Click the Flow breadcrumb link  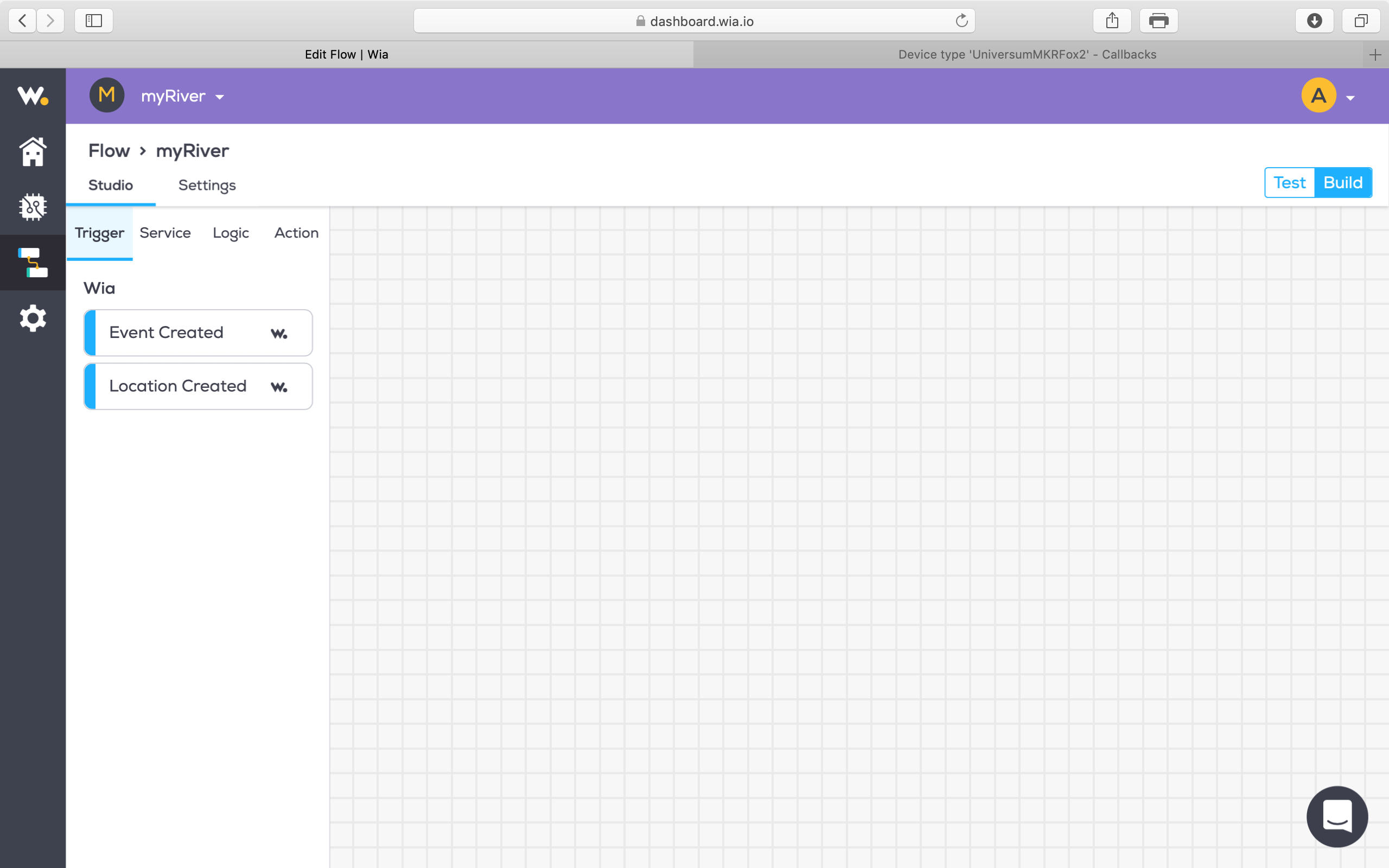(x=109, y=150)
